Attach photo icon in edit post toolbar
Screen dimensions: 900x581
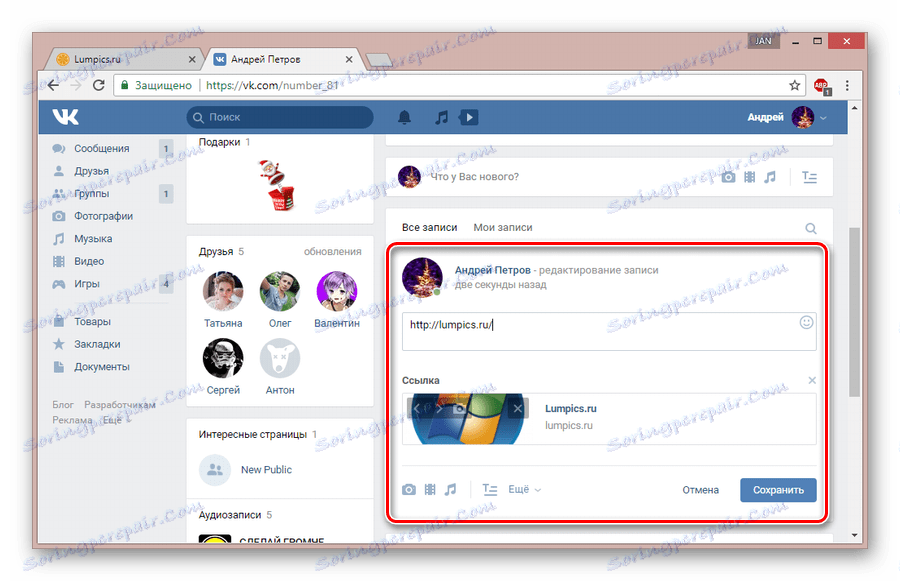tap(409, 490)
